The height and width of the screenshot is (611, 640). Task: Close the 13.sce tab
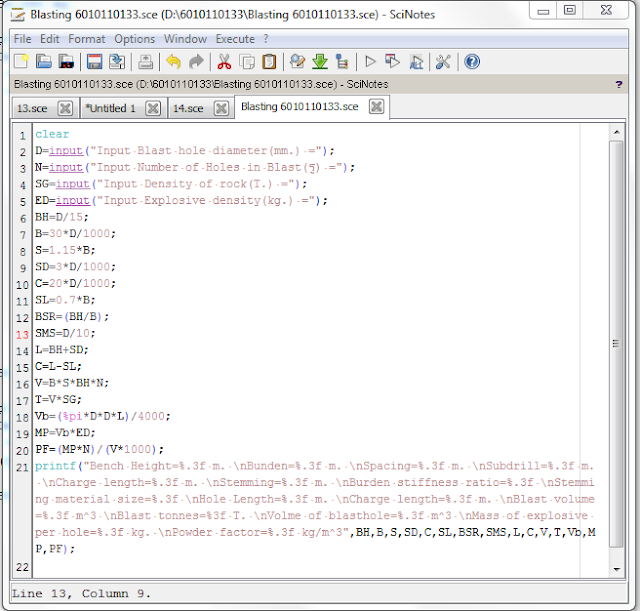65,109
